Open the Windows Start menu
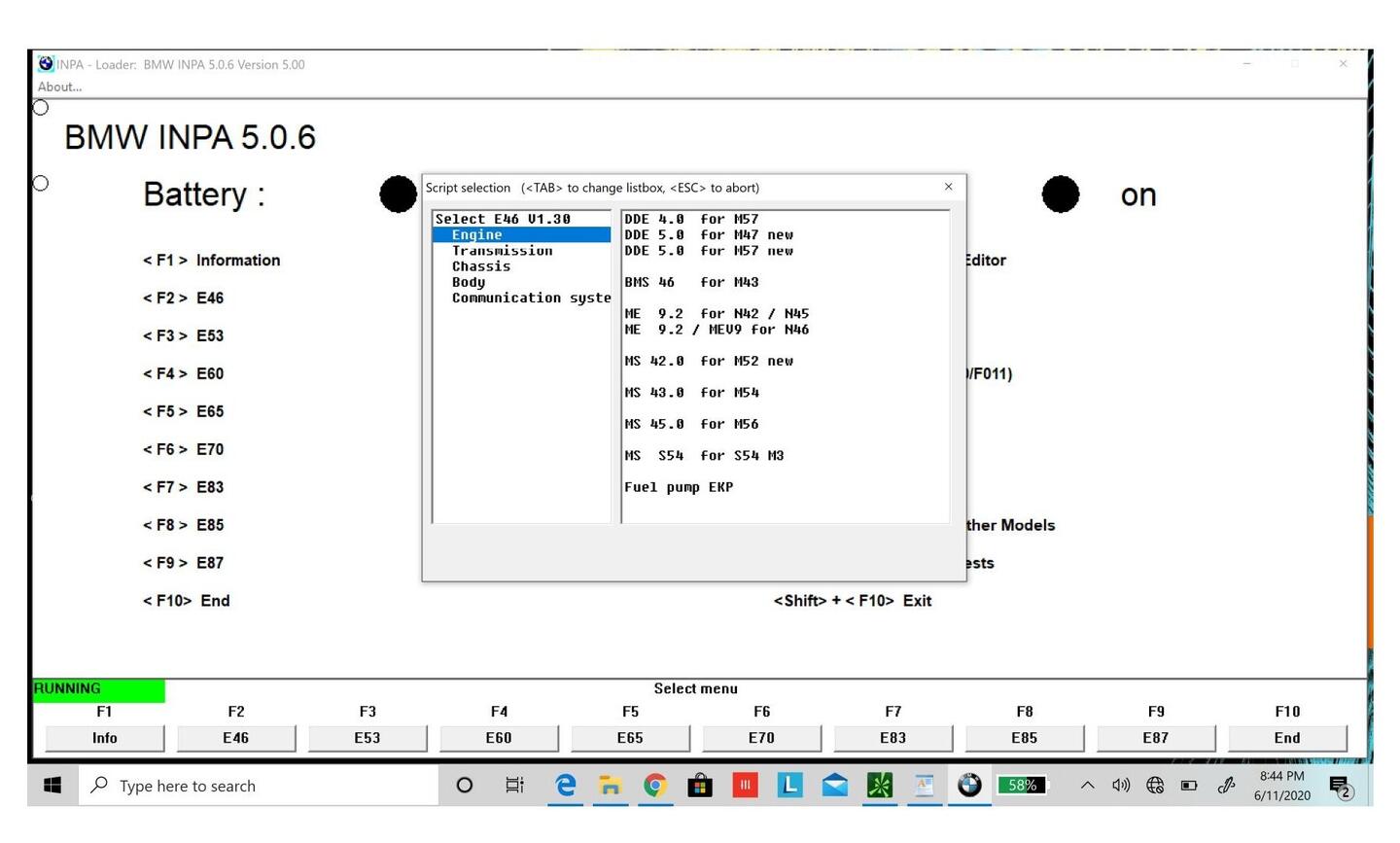 (52, 785)
